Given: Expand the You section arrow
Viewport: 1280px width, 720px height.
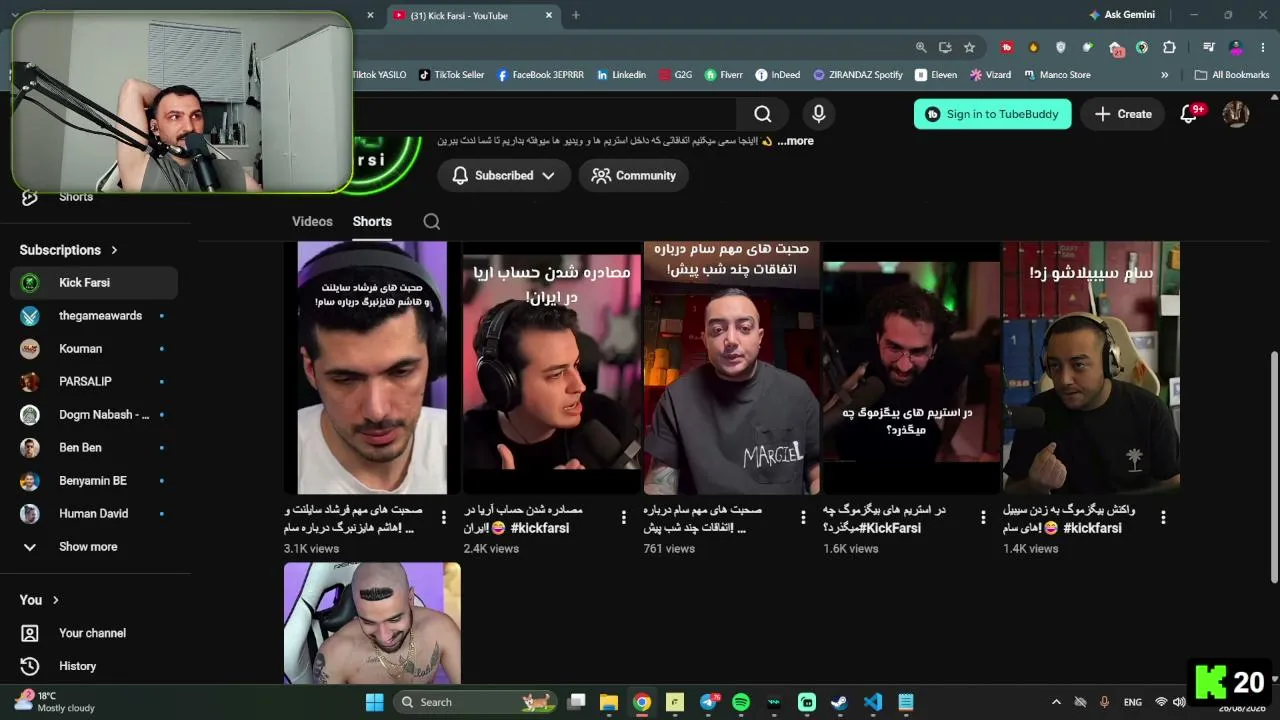Looking at the screenshot, I should (55, 600).
